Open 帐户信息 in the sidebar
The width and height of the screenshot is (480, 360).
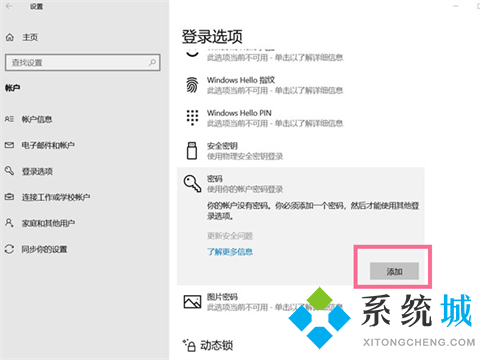pyautogui.click(x=37, y=119)
